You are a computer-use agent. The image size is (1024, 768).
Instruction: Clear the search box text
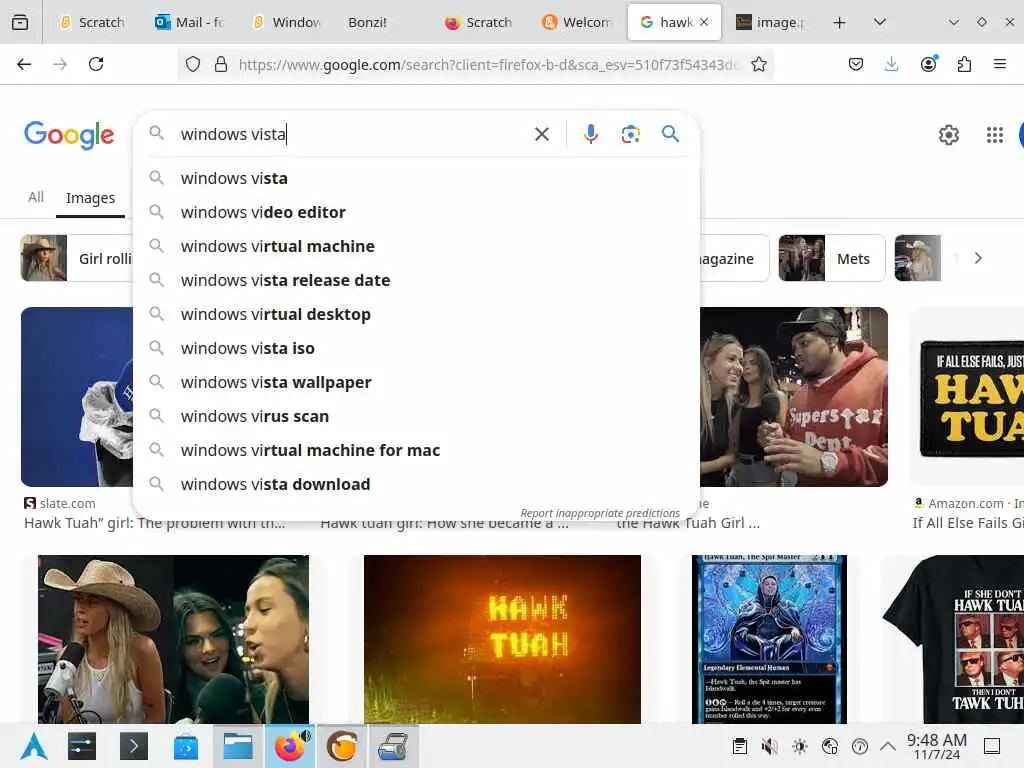pos(541,134)
